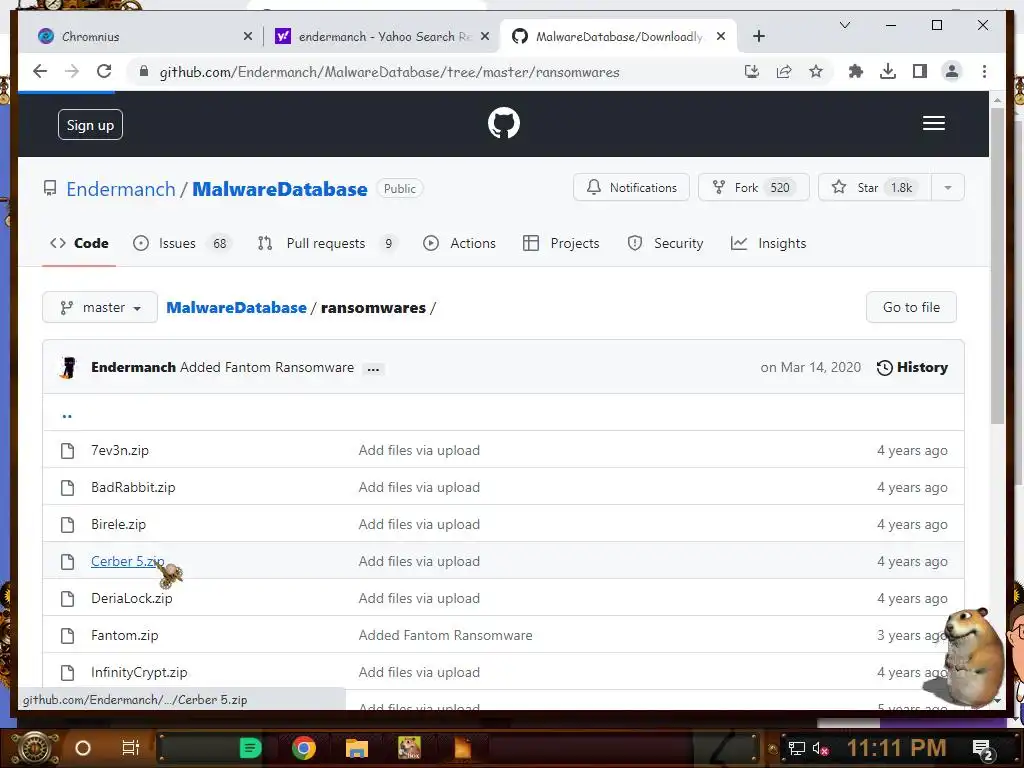Viewport: 1024px width, 768px height.
Task: Open the MalwareDatabase repo title link
Action: pos(280,189)
